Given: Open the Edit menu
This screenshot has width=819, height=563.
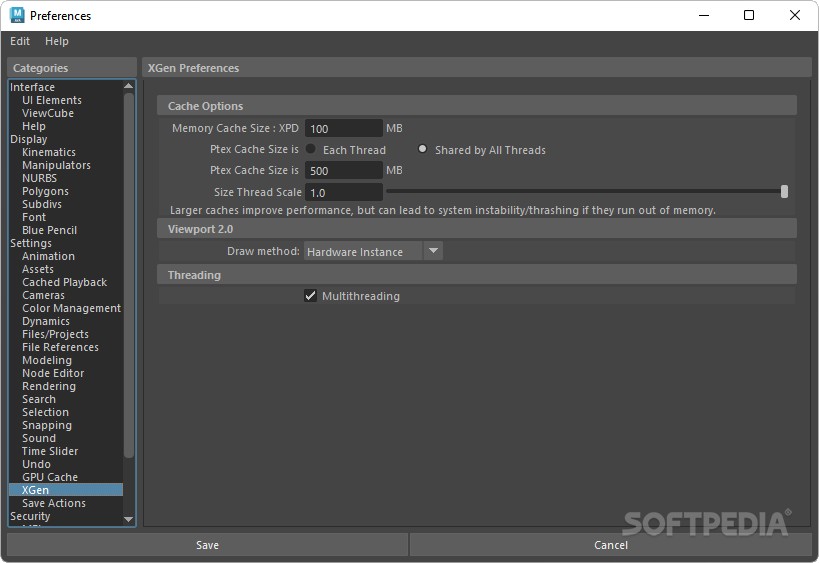Looking at the screenshot, I should click(x=20, y=41).
